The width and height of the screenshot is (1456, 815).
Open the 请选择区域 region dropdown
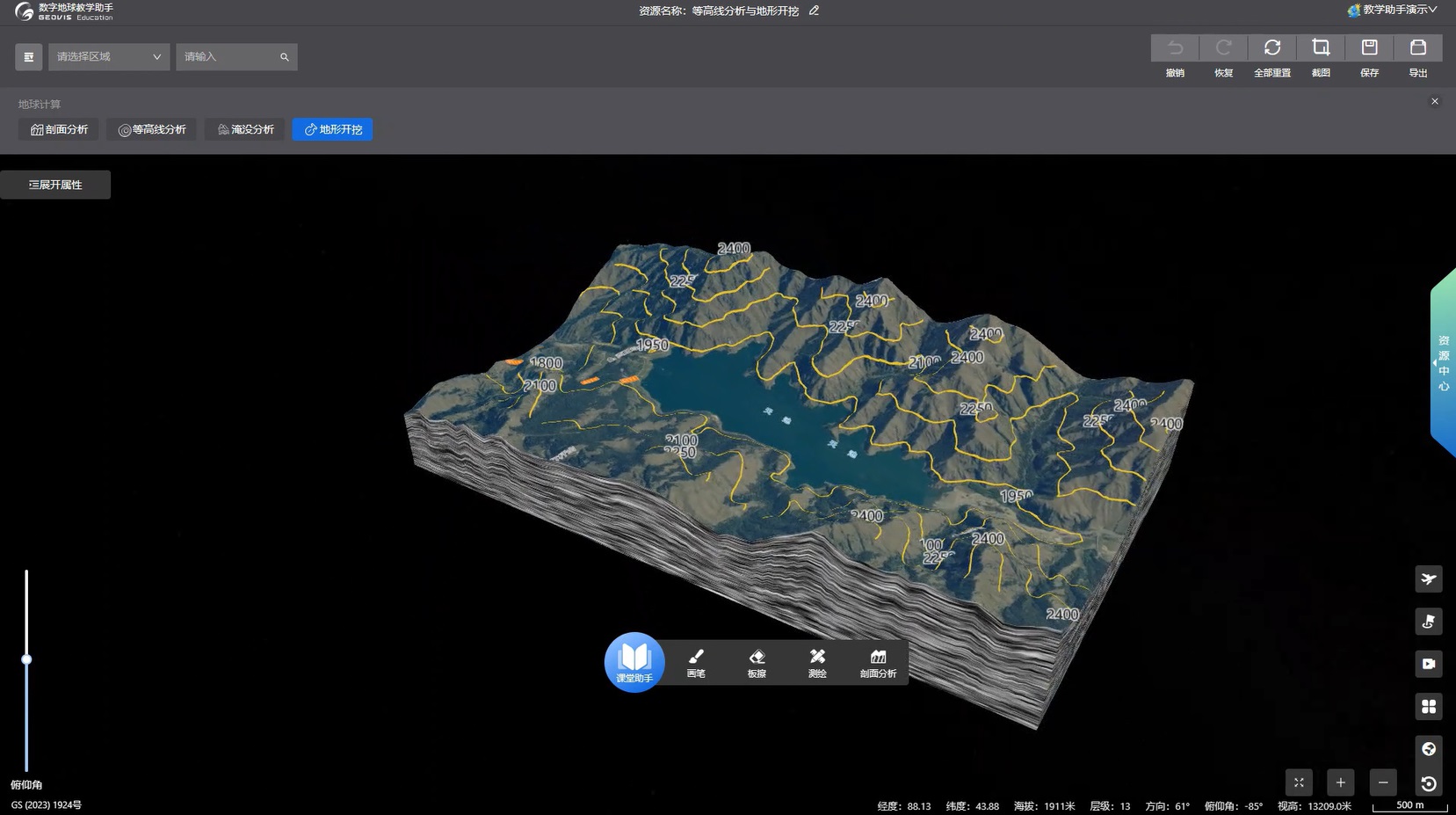[108, 57]
